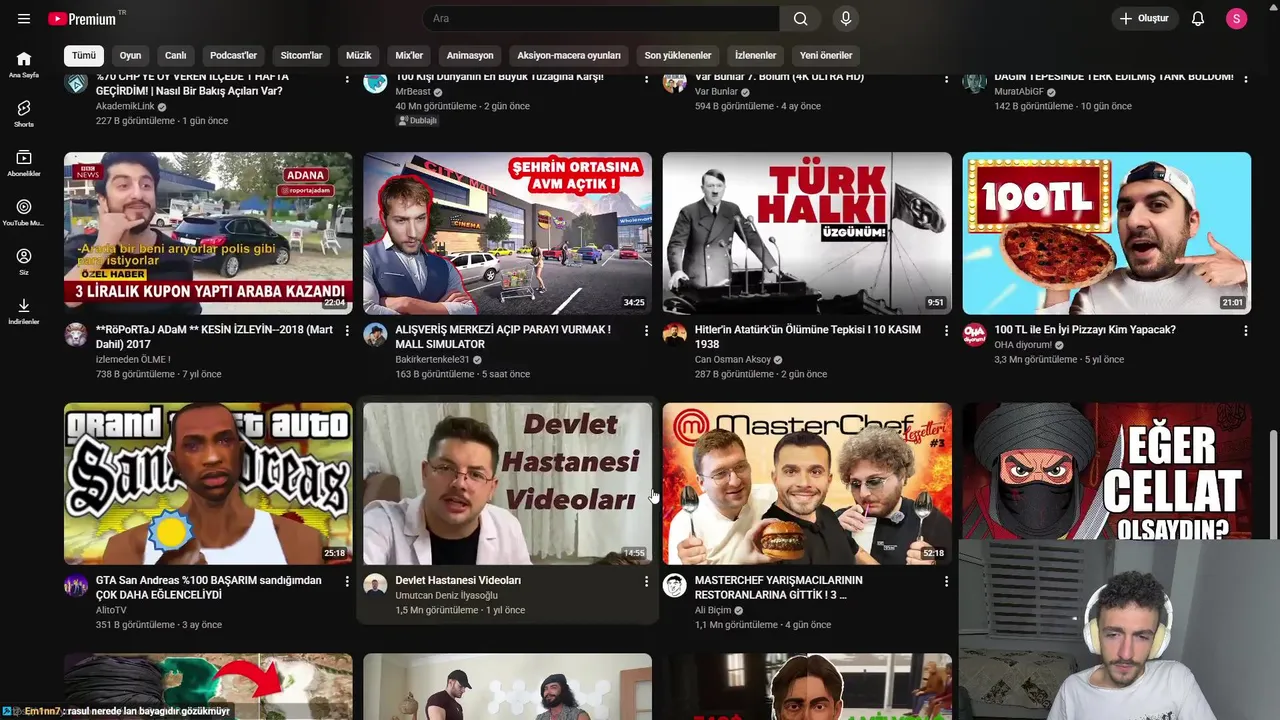Select the Mix'ler filter chip
Screen dimensions: 1280x720
click(409, 55)
